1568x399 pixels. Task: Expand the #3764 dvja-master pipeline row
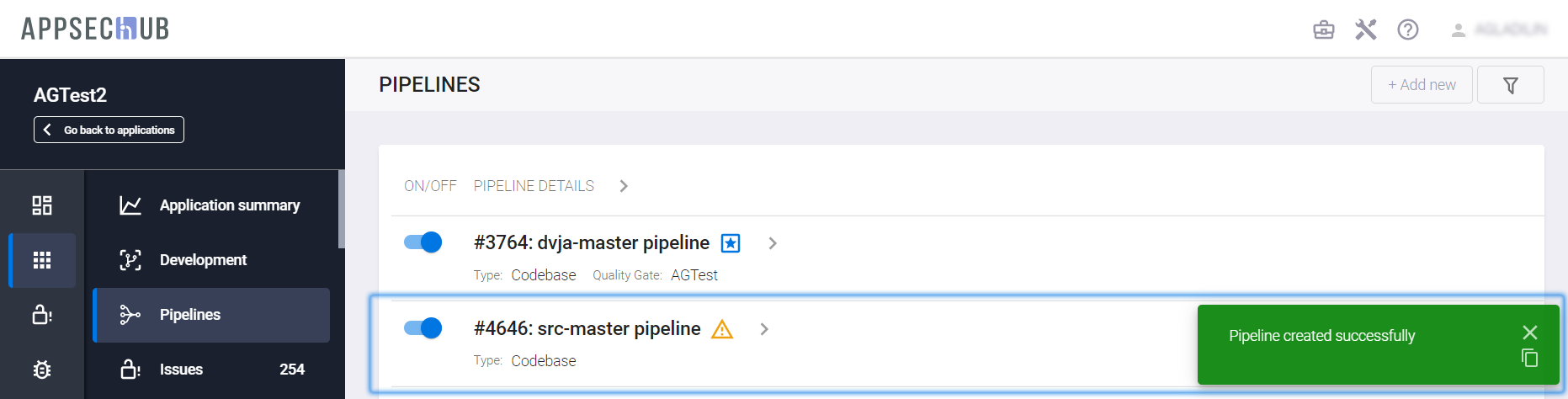pos(773,243)
